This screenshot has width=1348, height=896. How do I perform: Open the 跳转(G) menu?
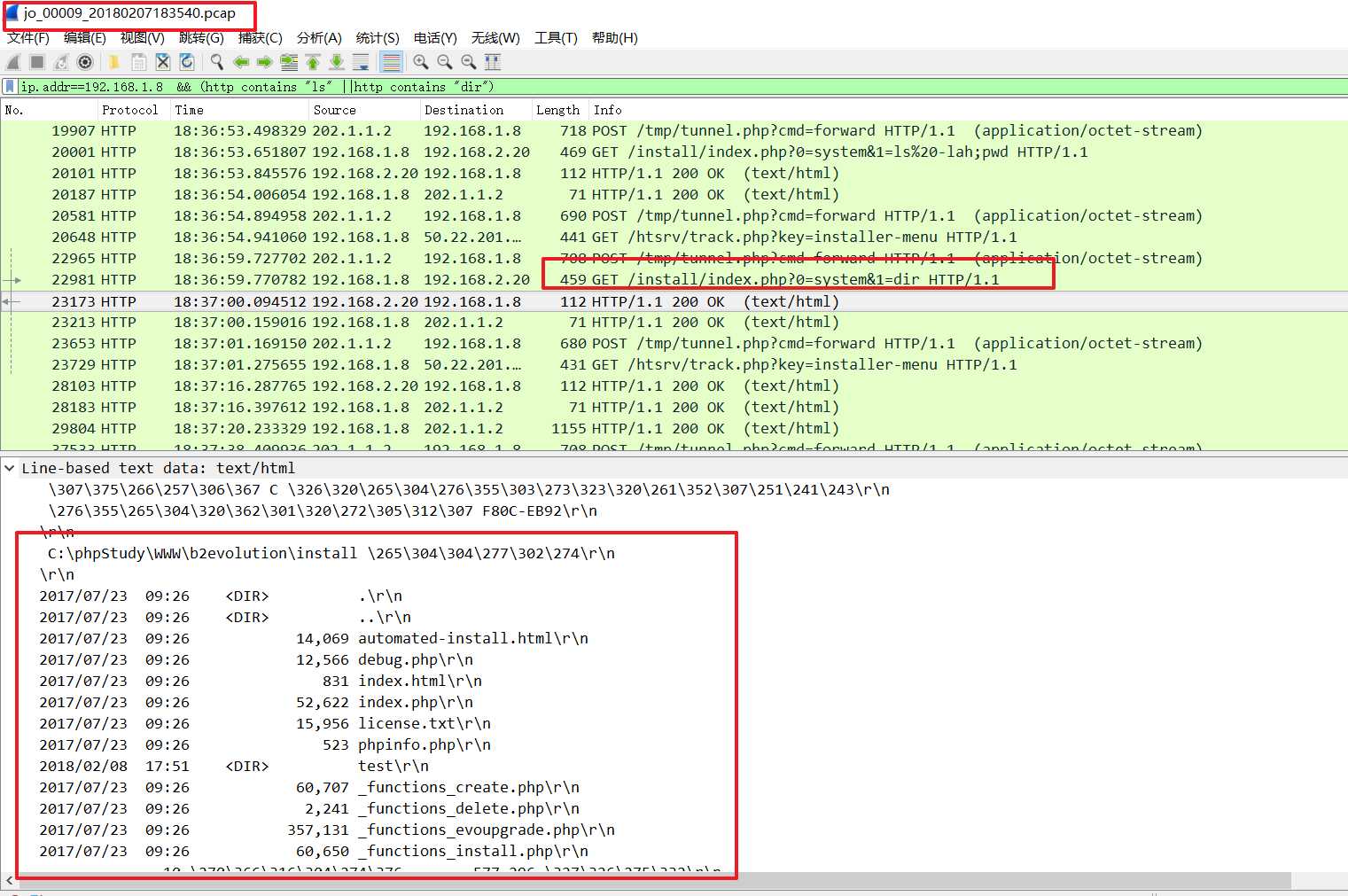click(x=201, y=37)
